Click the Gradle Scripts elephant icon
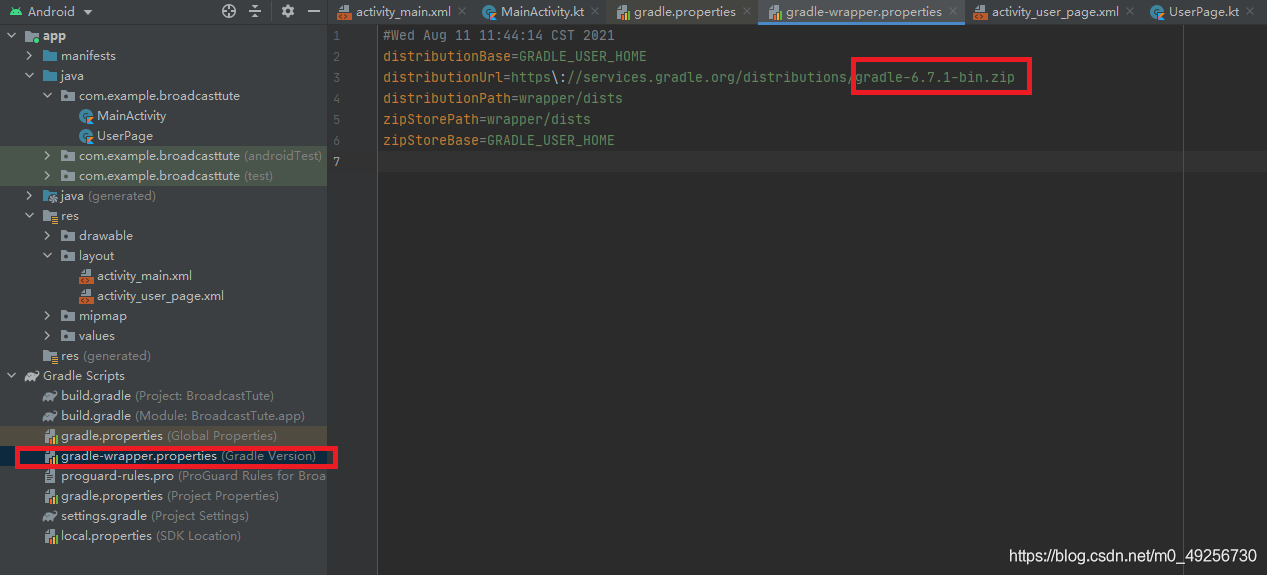Image resolution: width=1267 pixels, height=575 pixels. tap(32, 376)
